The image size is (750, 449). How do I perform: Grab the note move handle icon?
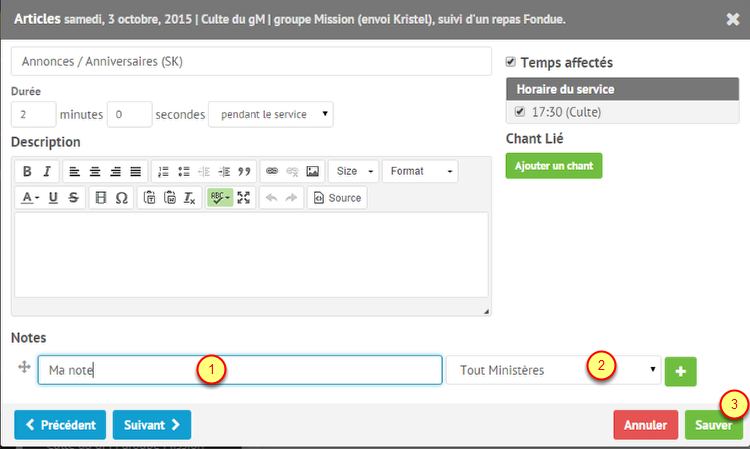[x=24, y=367]
